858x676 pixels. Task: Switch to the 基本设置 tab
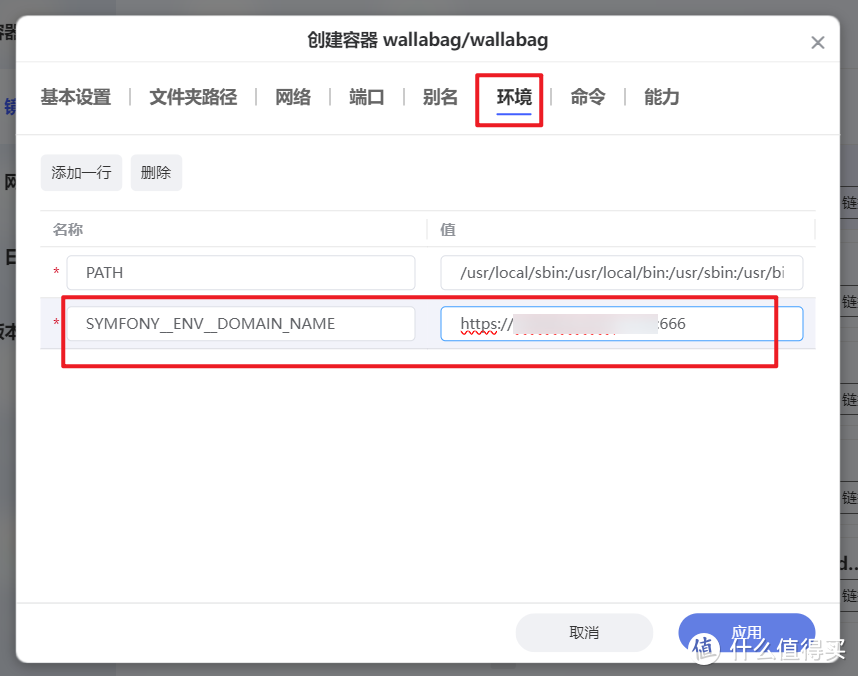(x=75, y=97)
